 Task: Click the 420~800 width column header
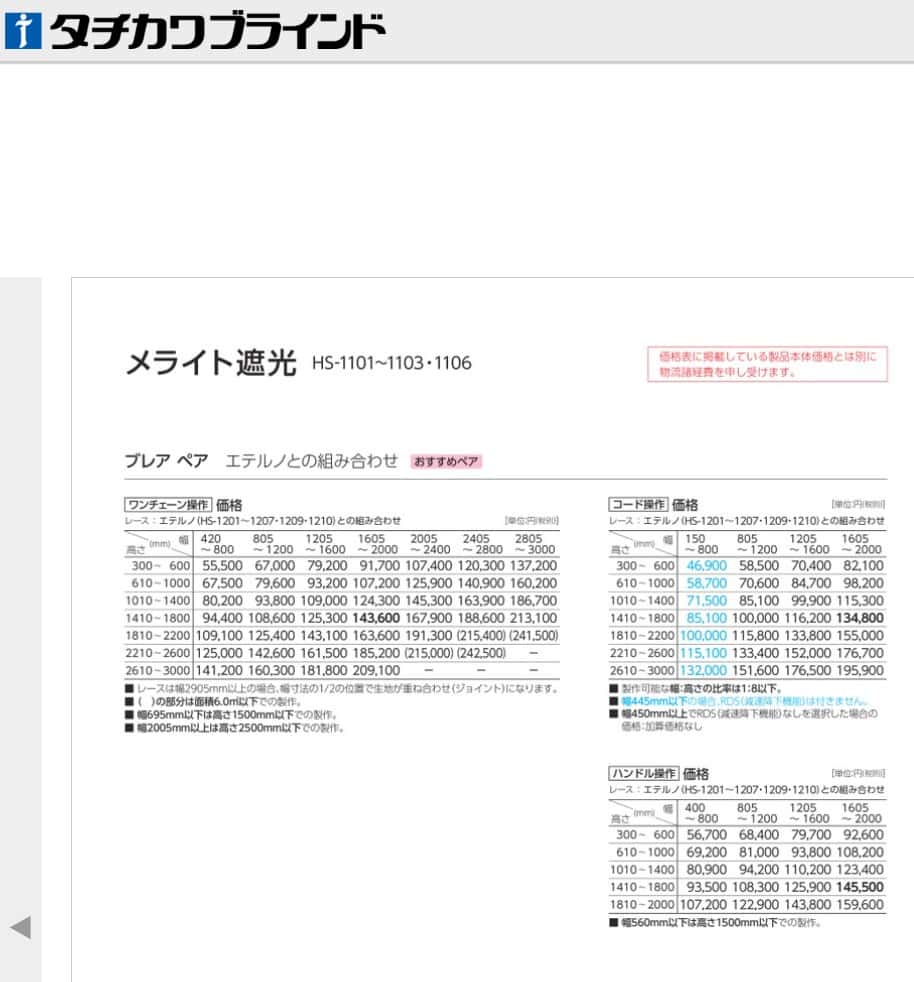(217, 544)
